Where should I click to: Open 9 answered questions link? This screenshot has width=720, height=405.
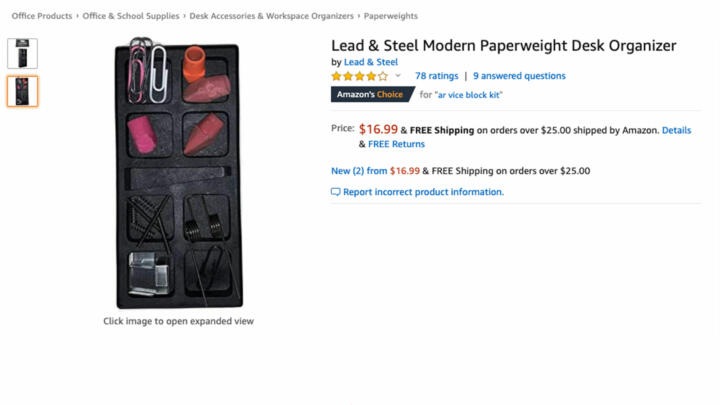pyautogui.click(x=519, y=76)
